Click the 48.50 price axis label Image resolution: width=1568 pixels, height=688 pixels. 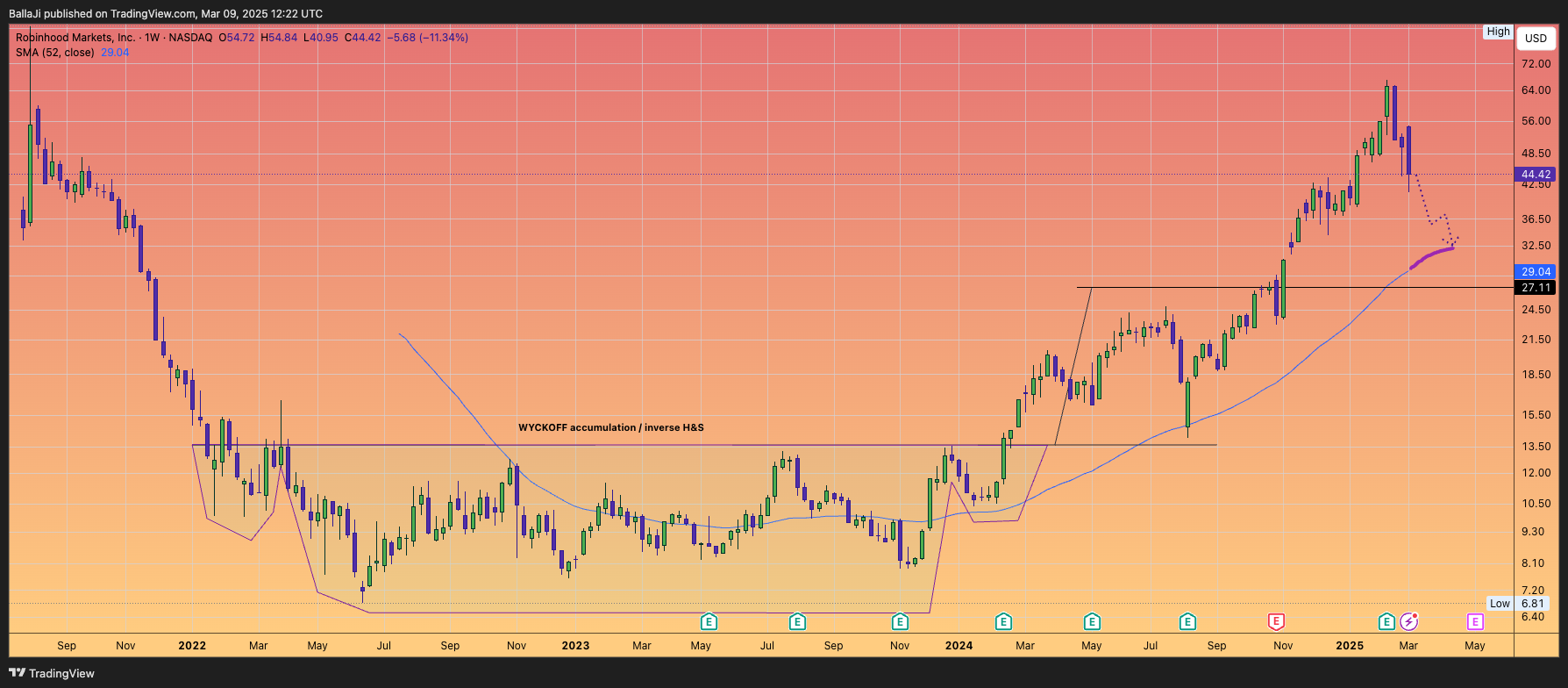[x=1536, y=153]
